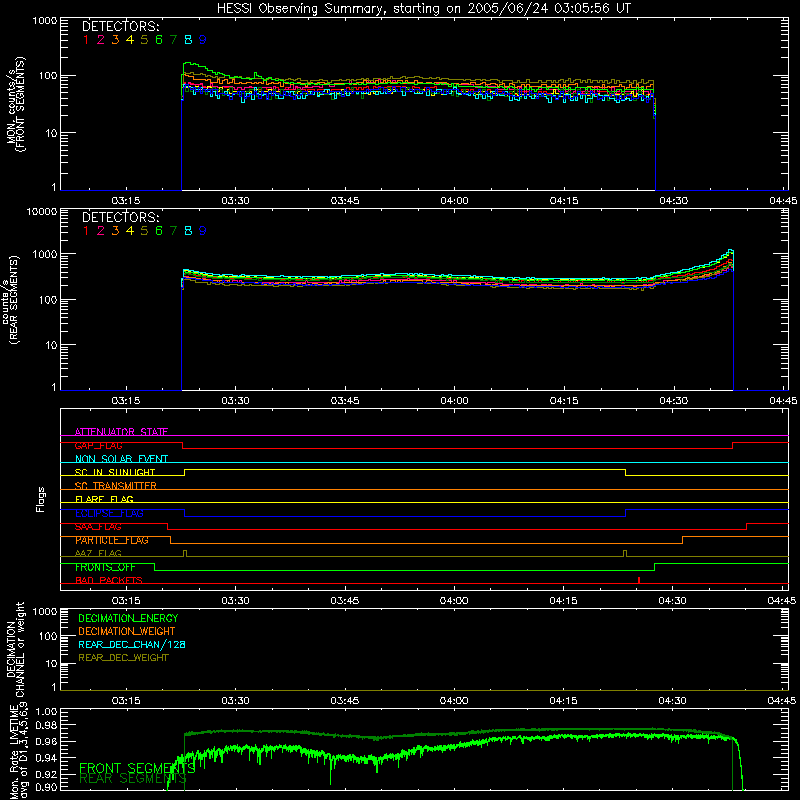Click the 0.94 y-axis value on livetime plot
The width and height of the screenshot is (800, 800).
point(46,758)
